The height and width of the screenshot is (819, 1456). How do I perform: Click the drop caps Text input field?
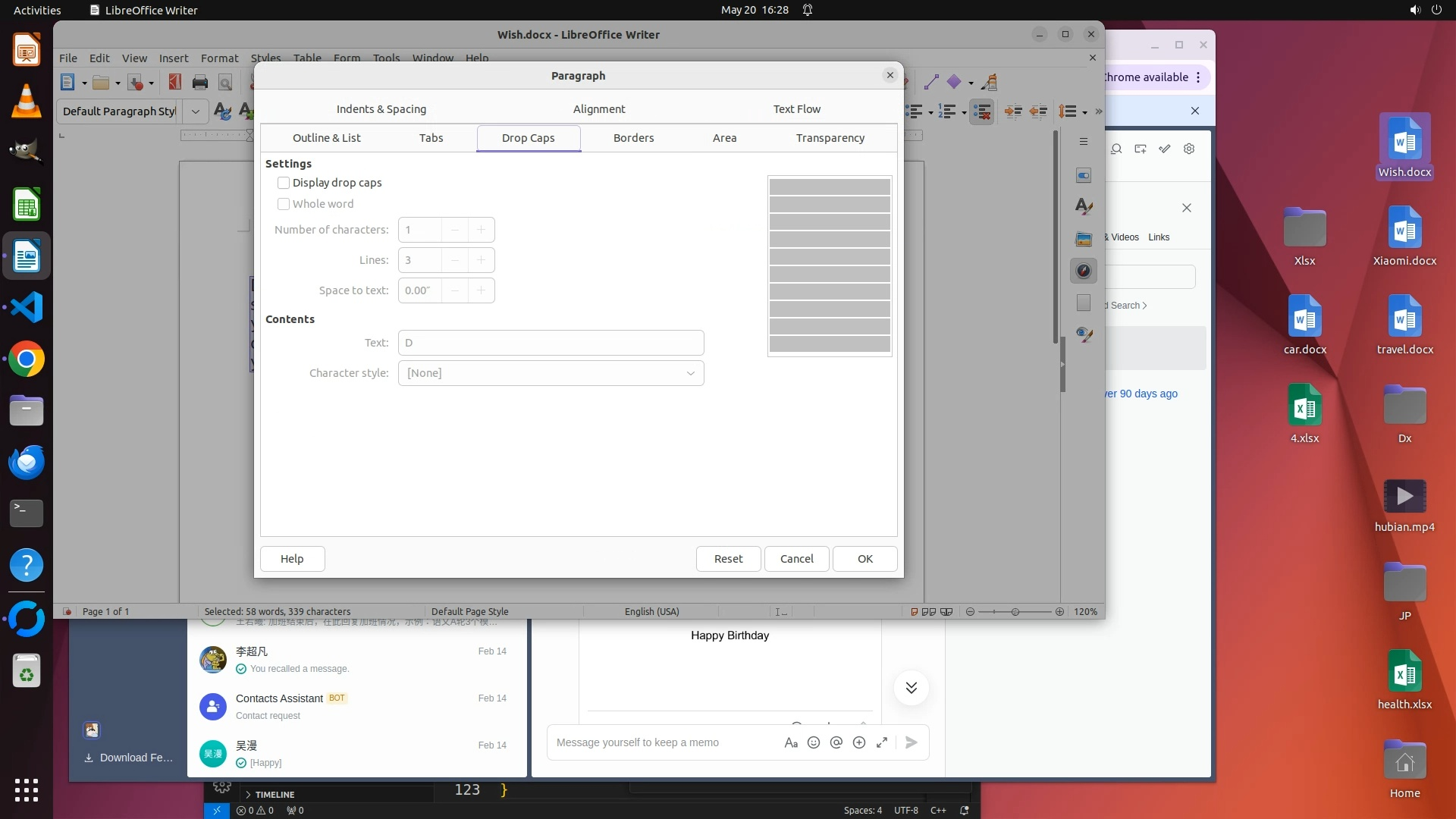coord(551,343)
